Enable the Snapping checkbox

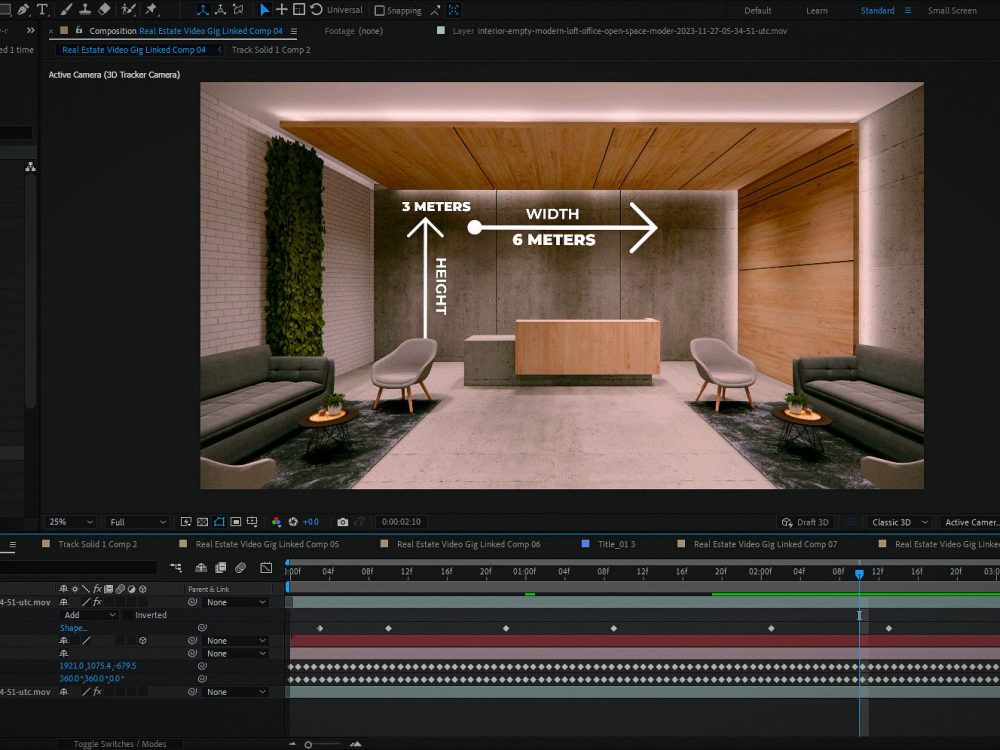[379, 11]
